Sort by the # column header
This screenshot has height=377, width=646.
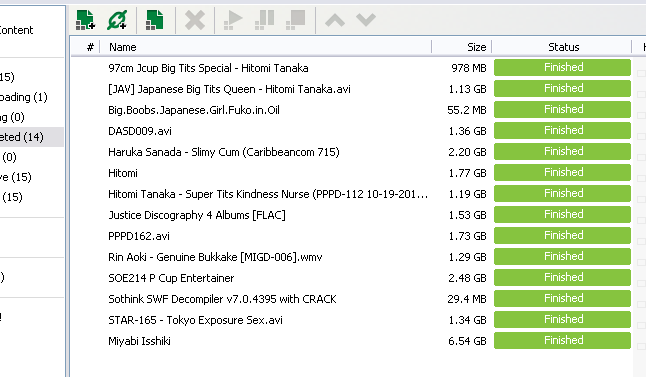(90, 47)
